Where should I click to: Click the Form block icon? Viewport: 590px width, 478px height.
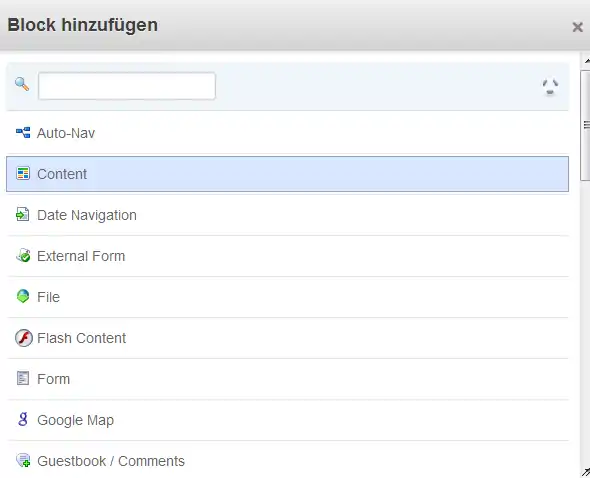tap(23, 378)
